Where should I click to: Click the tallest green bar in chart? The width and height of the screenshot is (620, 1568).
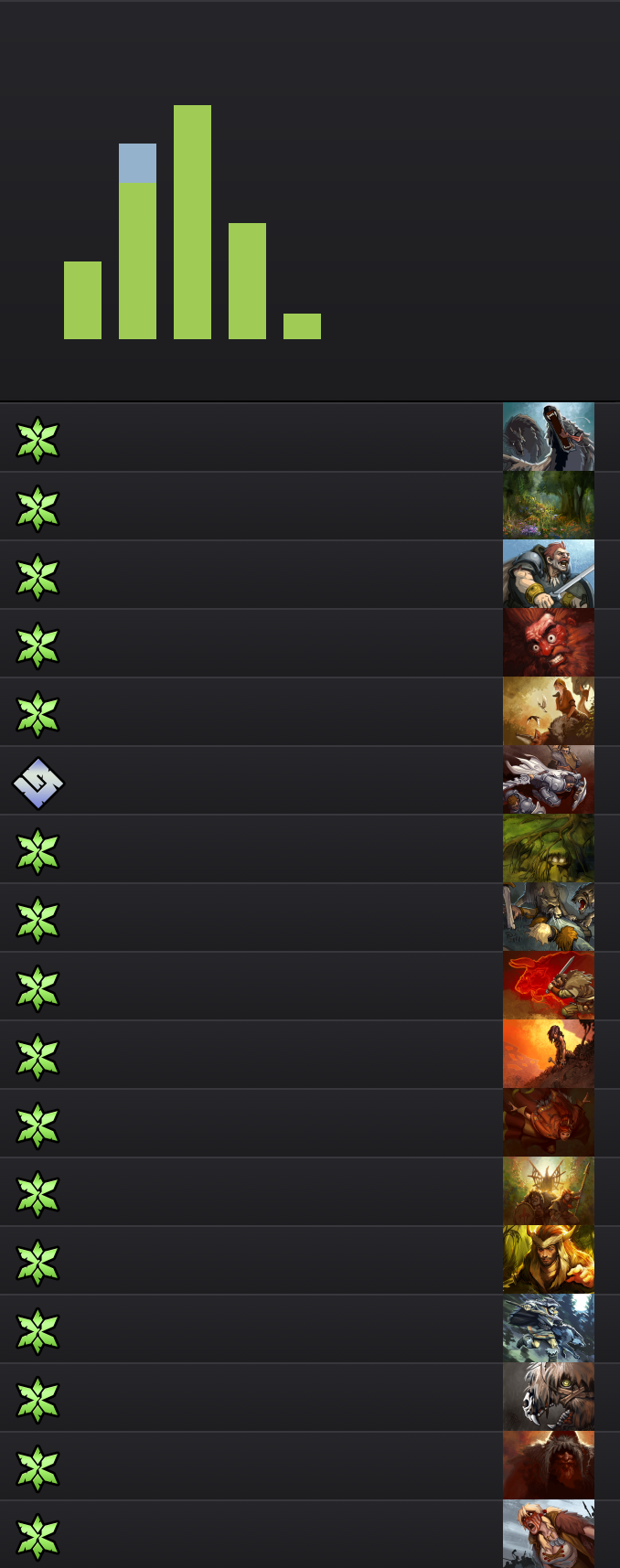click(192, 222)
